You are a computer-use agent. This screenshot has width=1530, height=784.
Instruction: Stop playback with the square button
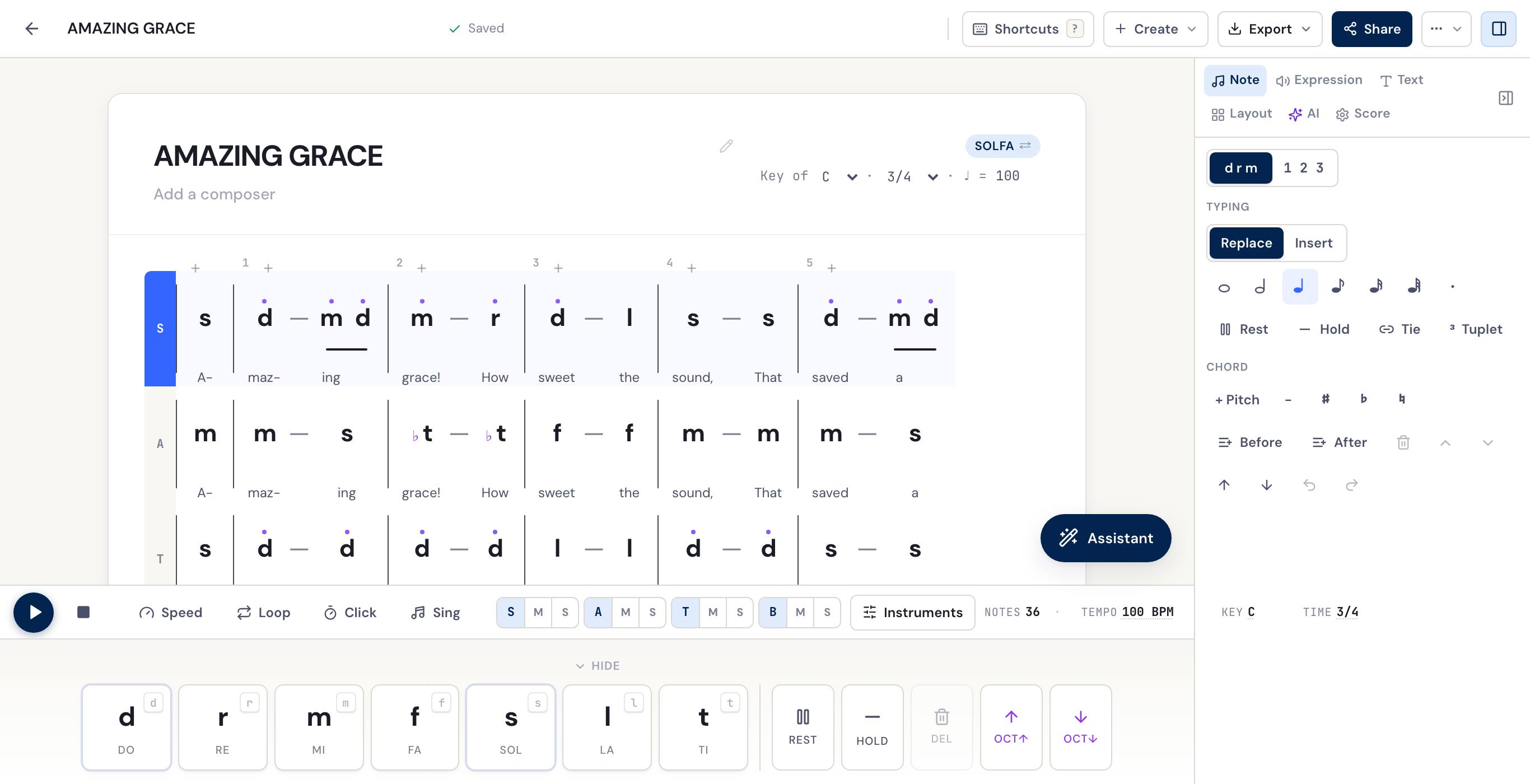tap(84, 612)
